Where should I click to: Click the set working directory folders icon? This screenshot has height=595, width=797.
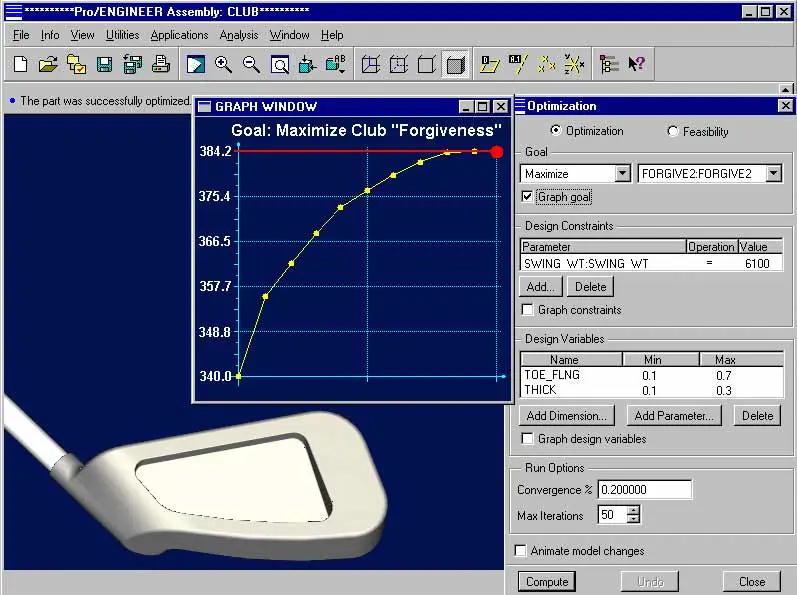[77, 65]
